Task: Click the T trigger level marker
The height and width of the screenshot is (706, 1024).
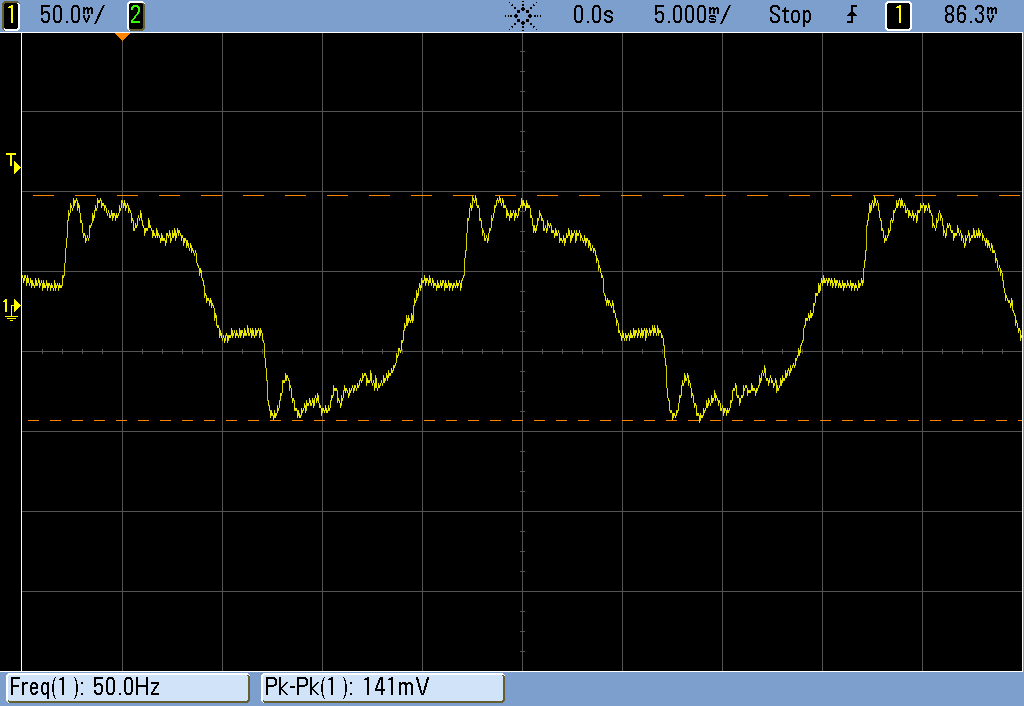Action: (12, 162)
